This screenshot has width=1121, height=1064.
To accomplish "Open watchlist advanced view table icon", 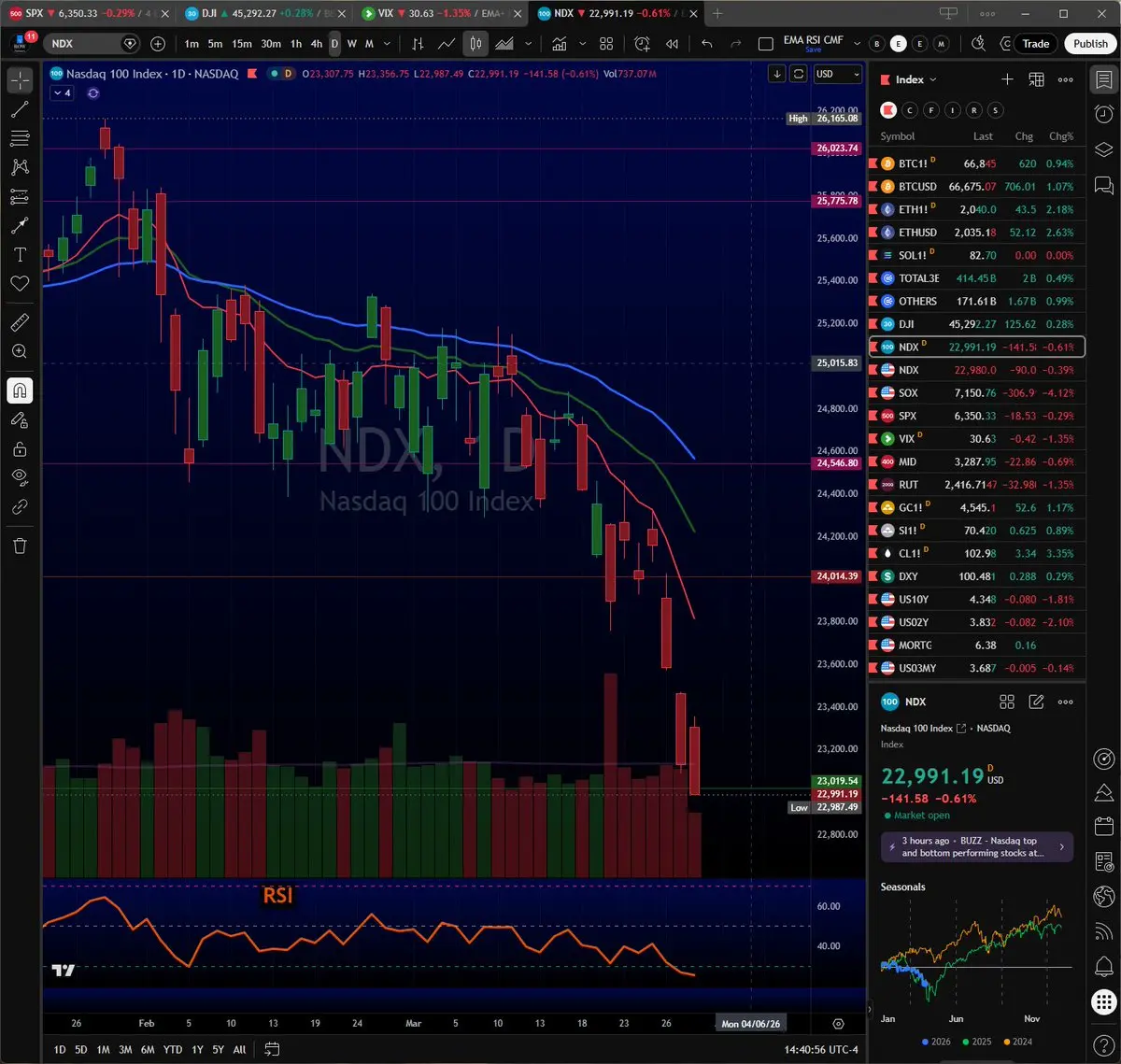I will pos(1036,79).
